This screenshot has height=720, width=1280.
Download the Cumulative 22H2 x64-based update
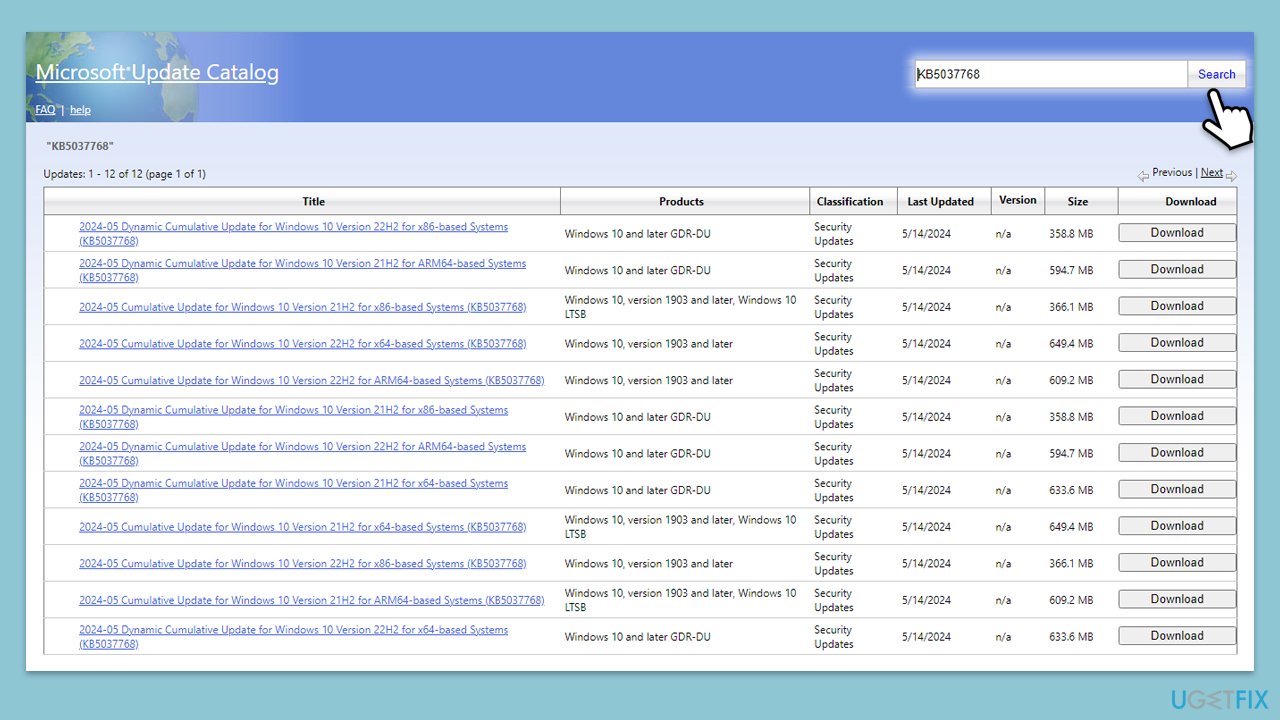[x=1177, y=343]
